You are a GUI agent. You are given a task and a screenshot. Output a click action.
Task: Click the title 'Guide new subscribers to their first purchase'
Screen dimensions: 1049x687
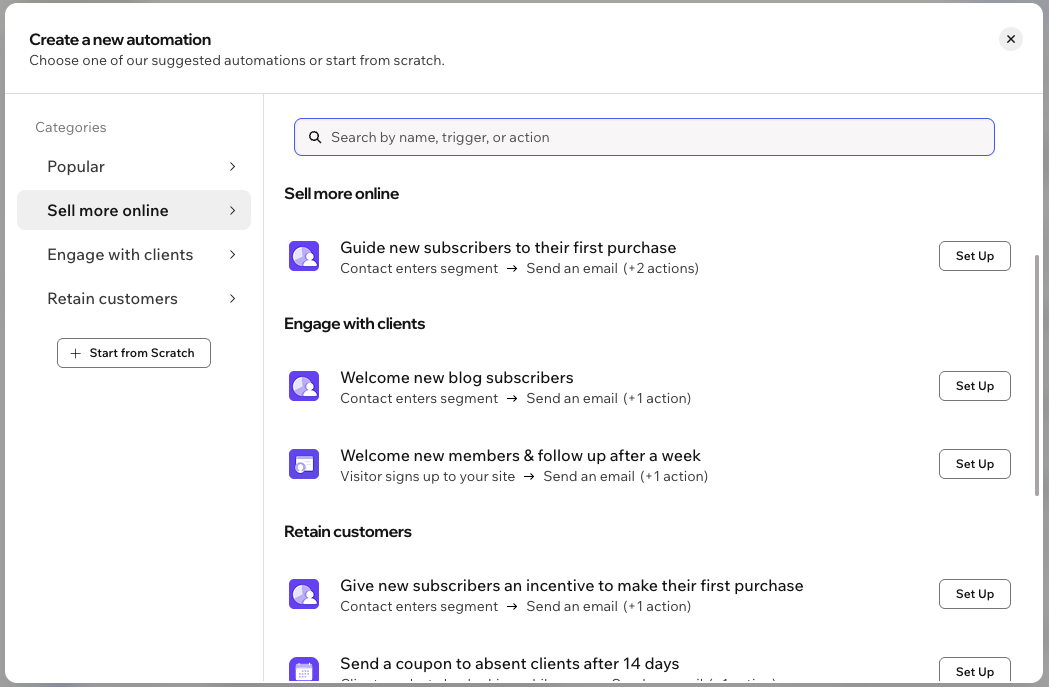pyautogui.click(x=508, y=248)
